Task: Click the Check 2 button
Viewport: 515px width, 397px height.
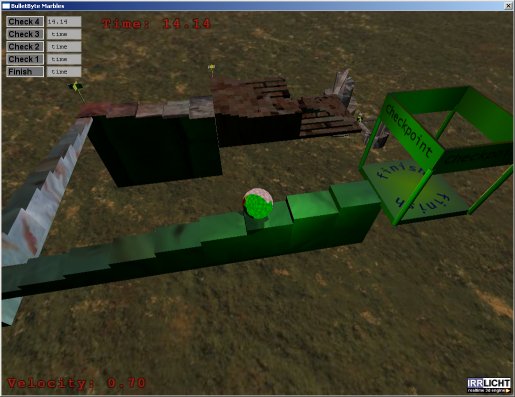Action: 25,47
